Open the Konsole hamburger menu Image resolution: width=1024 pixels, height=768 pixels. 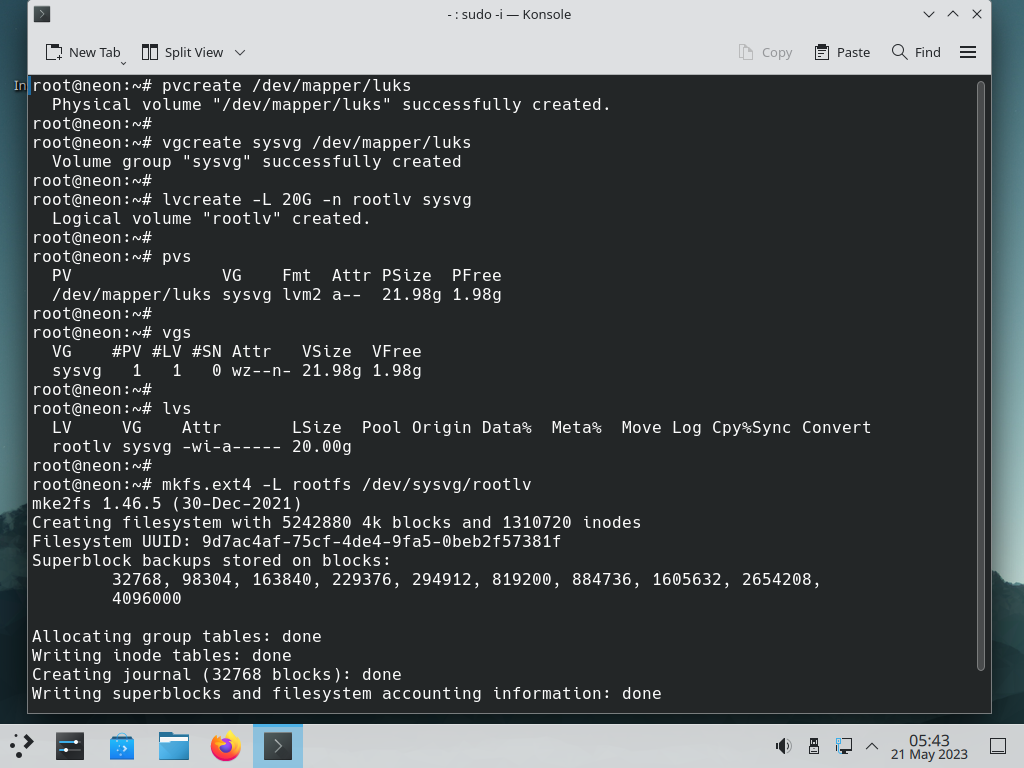click(x=968, y=52)
